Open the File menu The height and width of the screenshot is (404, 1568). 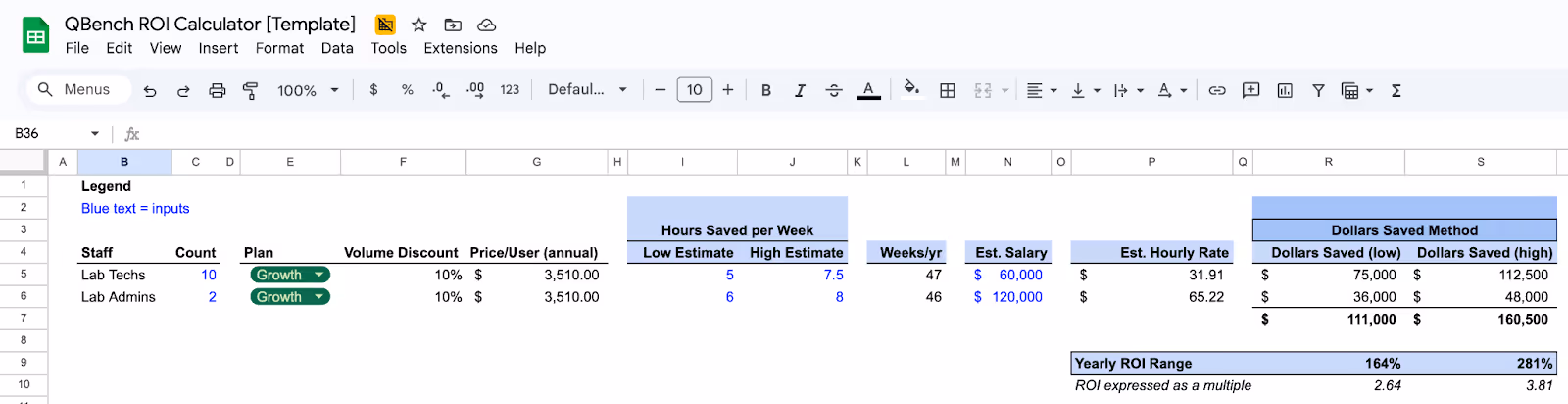point(77,48)
